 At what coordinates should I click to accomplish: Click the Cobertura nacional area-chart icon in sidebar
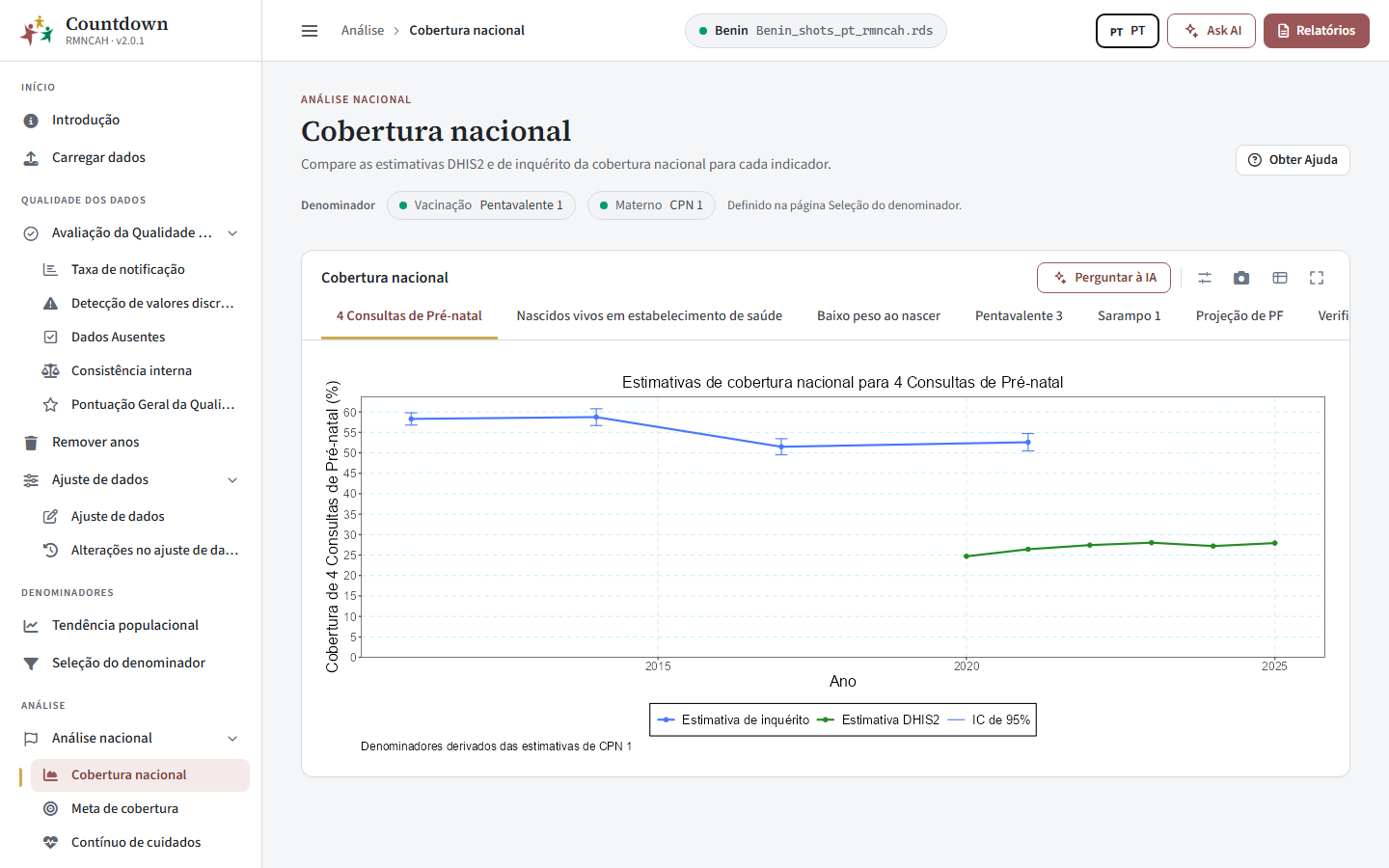point(50,775)
